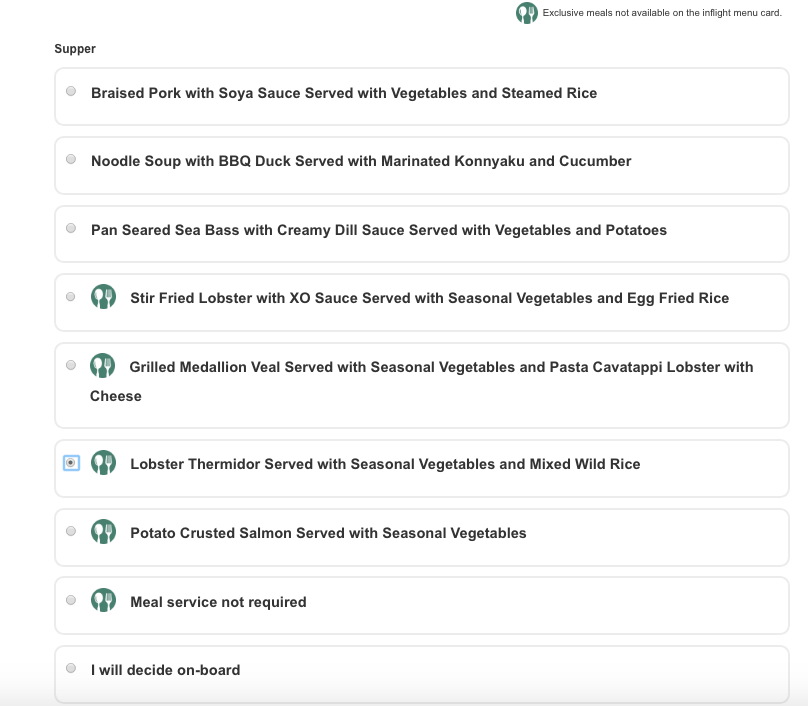Click the Supper section heading
Screen dimensions: 808x706
tap(75, 49)
